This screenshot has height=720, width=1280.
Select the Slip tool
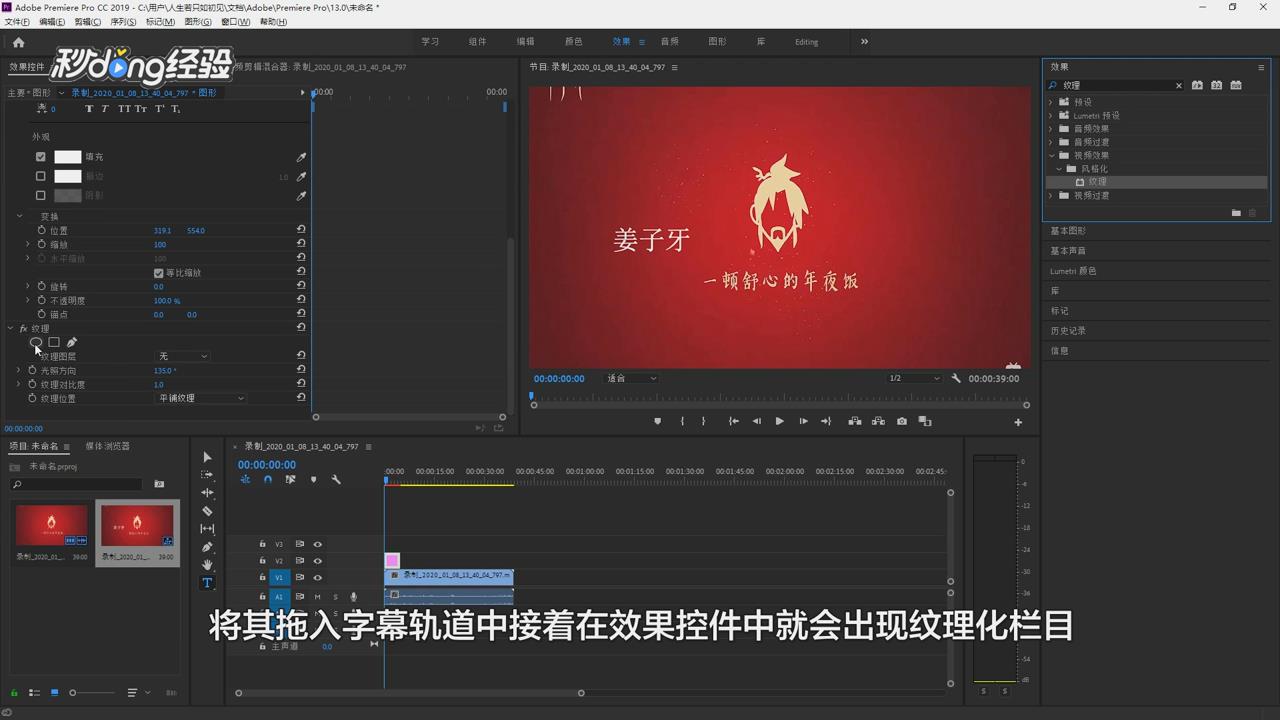coord(207,529)
